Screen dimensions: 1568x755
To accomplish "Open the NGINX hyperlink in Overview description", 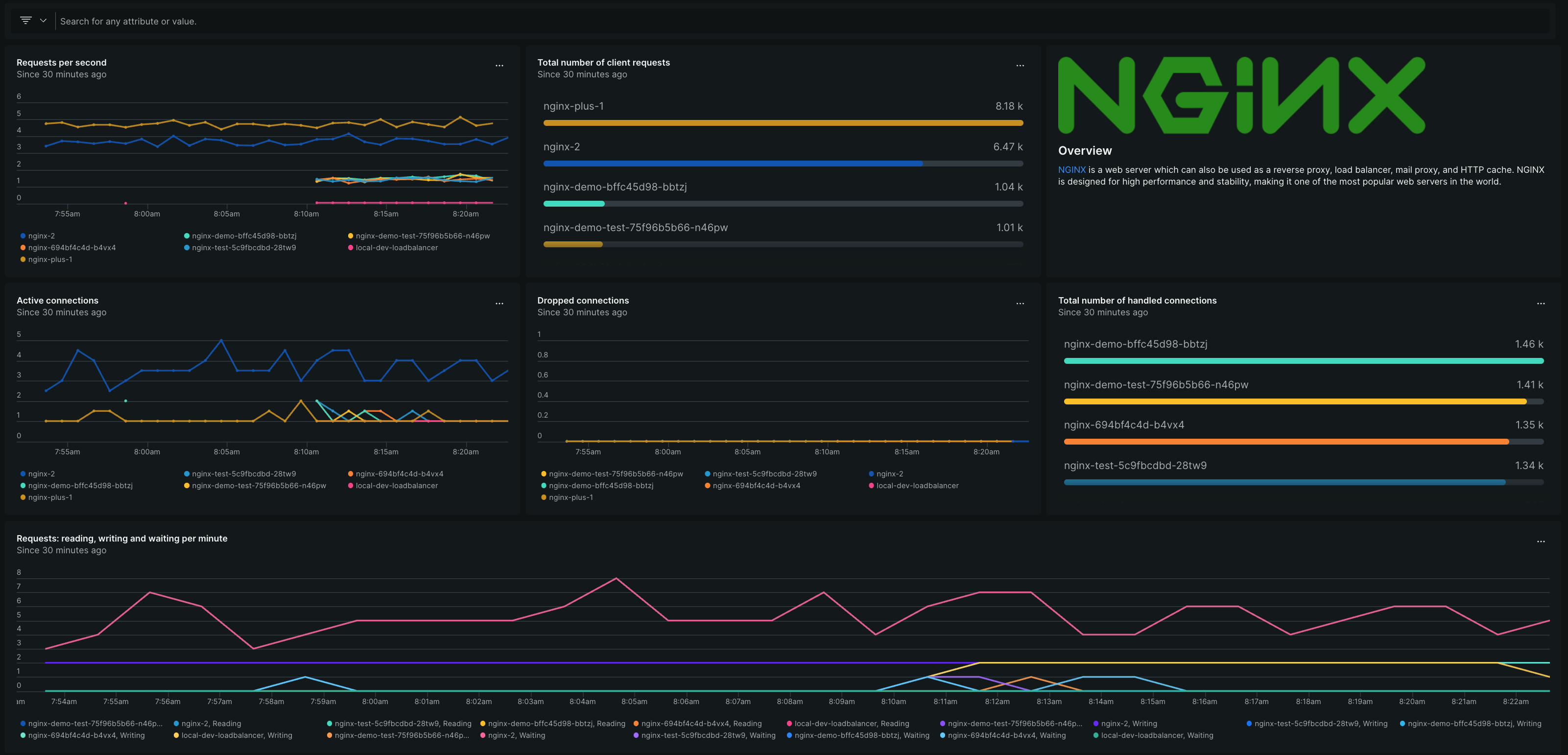I will 1071,170.
